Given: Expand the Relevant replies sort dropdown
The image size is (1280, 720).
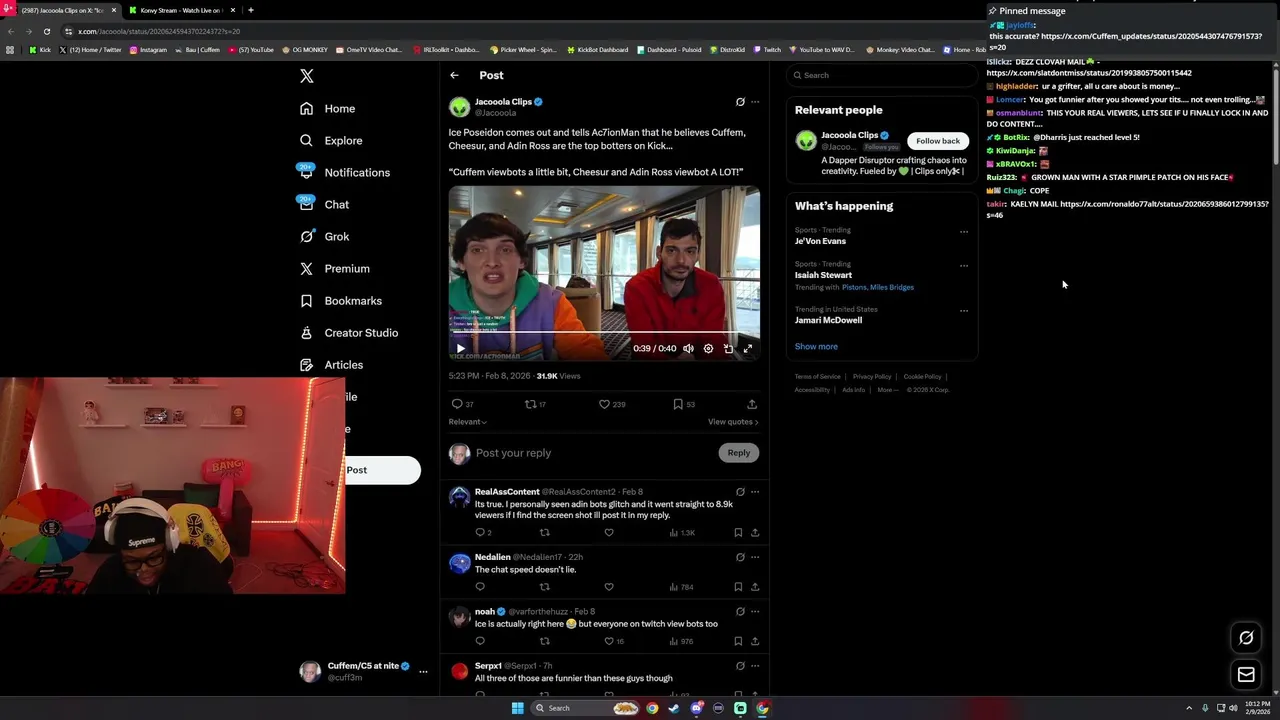Looking at the screenshot, I should click(467, 422).
